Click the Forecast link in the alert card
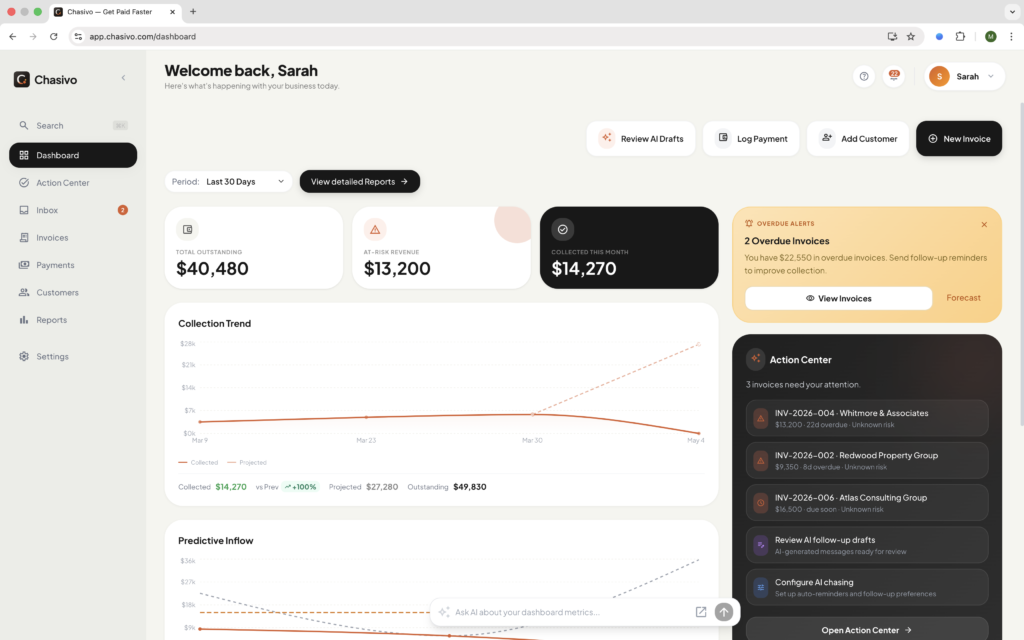This screenshot has width=1024, height=640. pyautogui.click(x=963, y=298)
